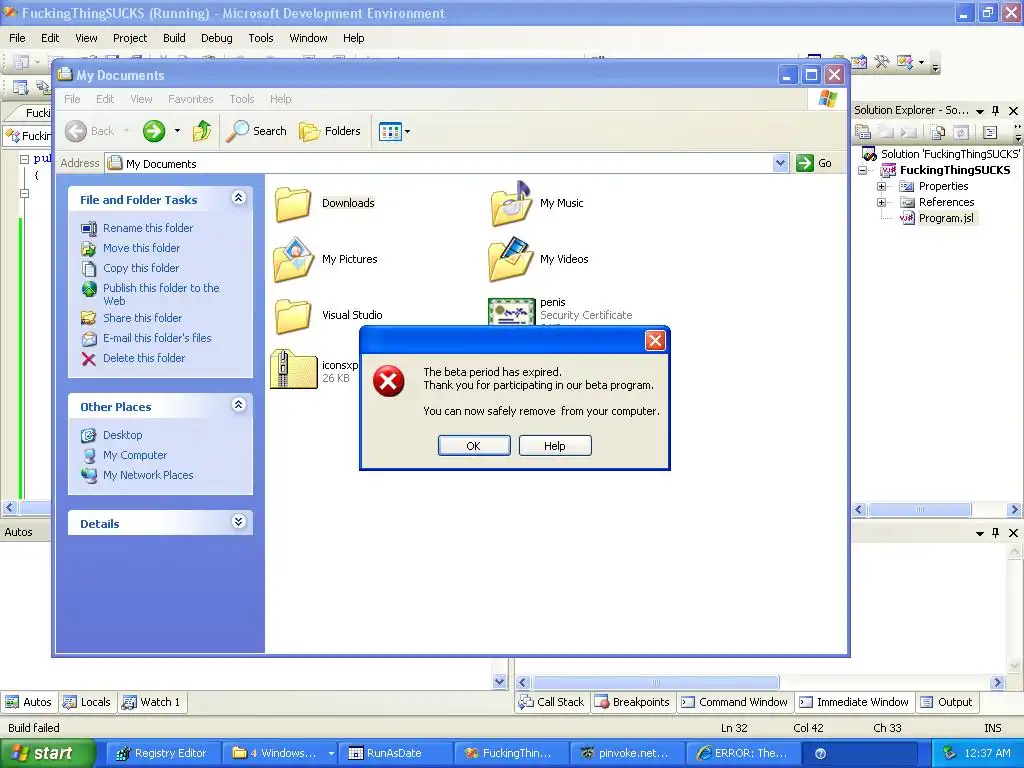Image resolution: width=1024 pixels, height=768 pixels.
Task: Open the Solution Explorer window position dropdown
Action: pos(980,112)
